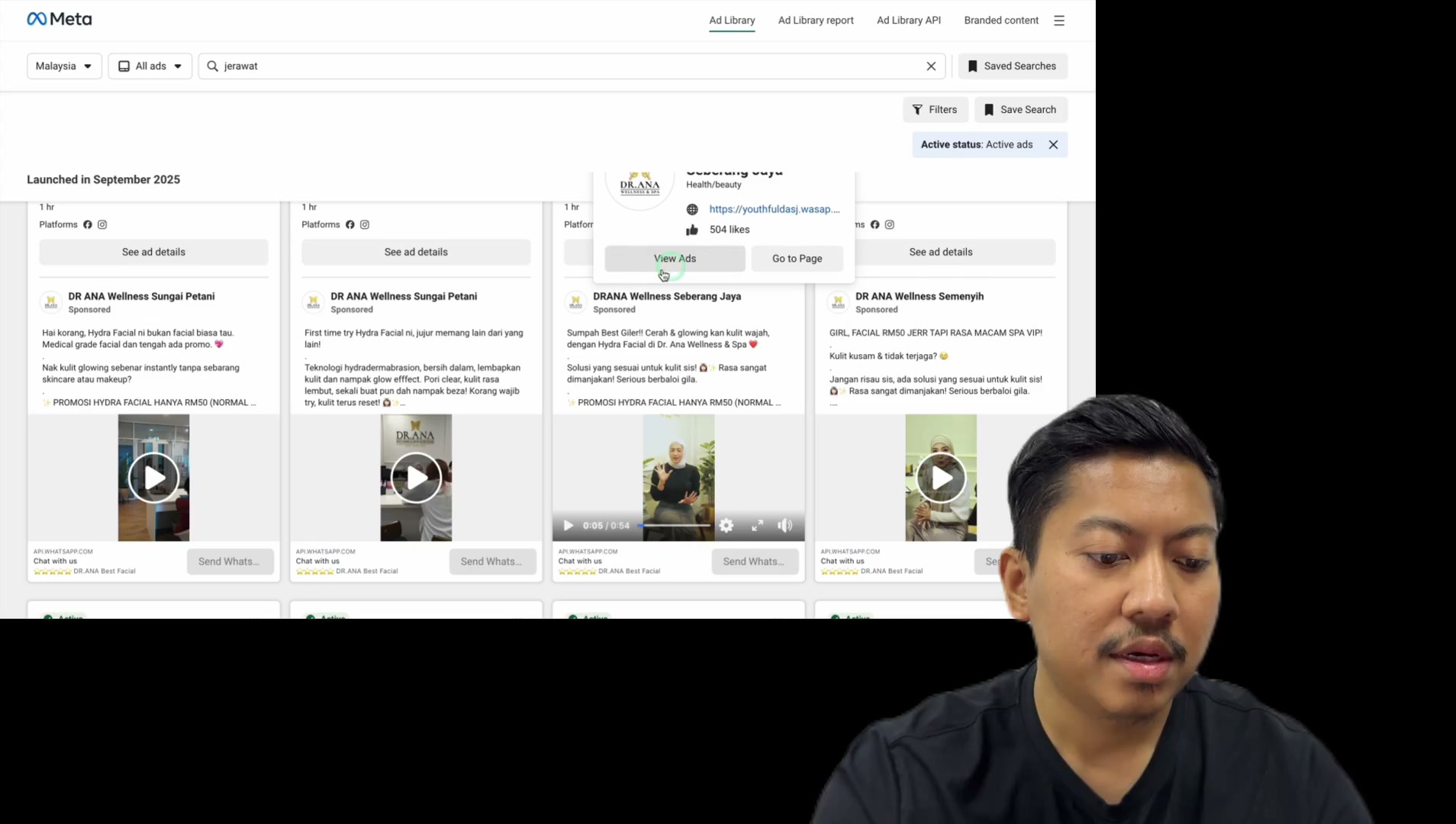Open DR ANA Wellness Semenyih page name

point(919,296)
